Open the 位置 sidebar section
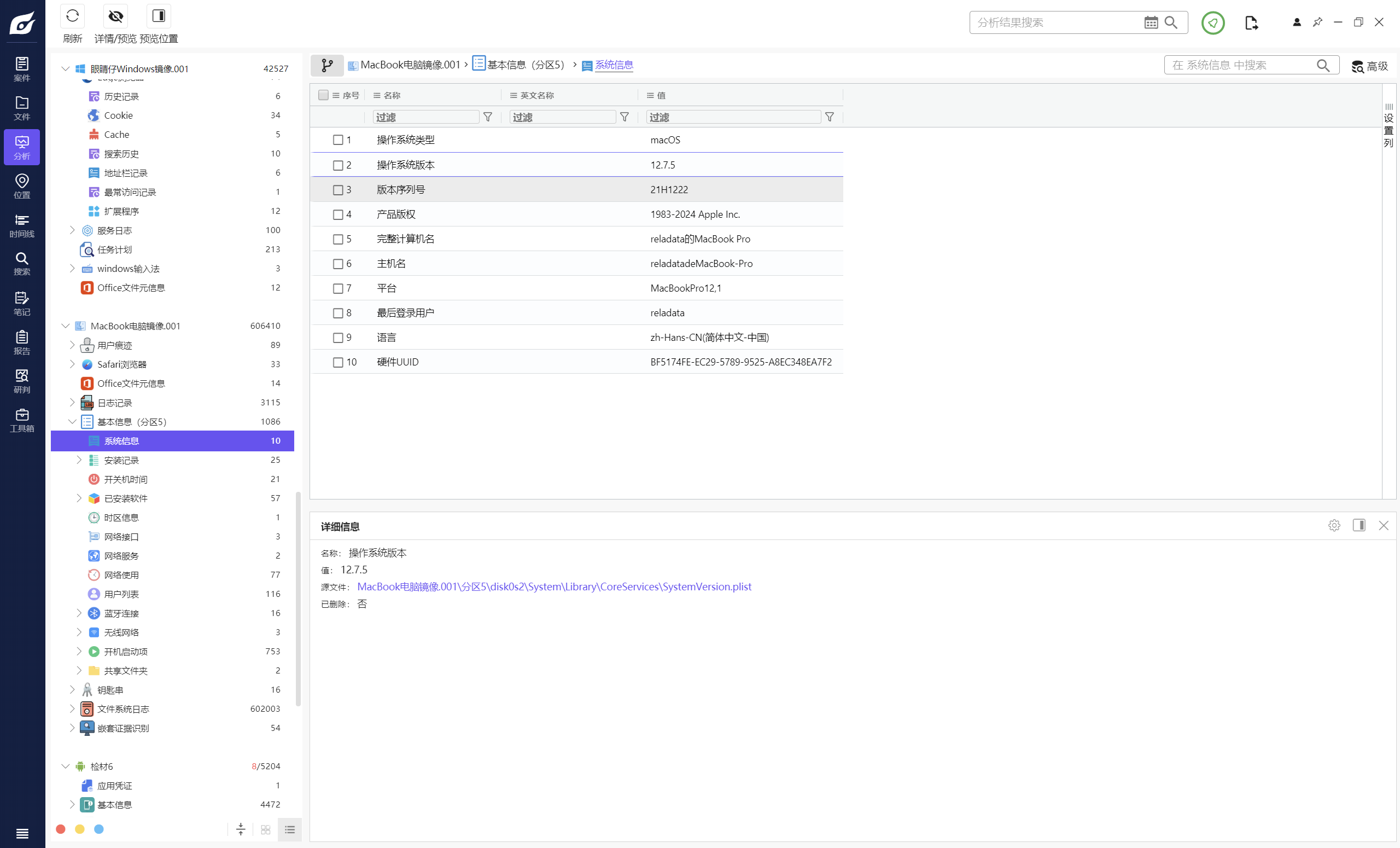The image size is (1400, 848). (21, 187)
